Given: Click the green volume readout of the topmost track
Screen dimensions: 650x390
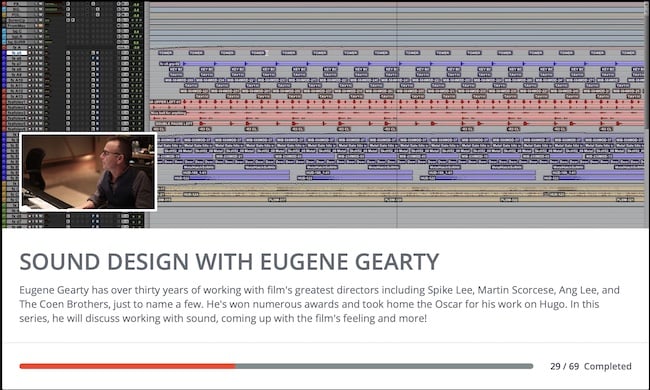Looking at the screenshot, I should point(136,4).
